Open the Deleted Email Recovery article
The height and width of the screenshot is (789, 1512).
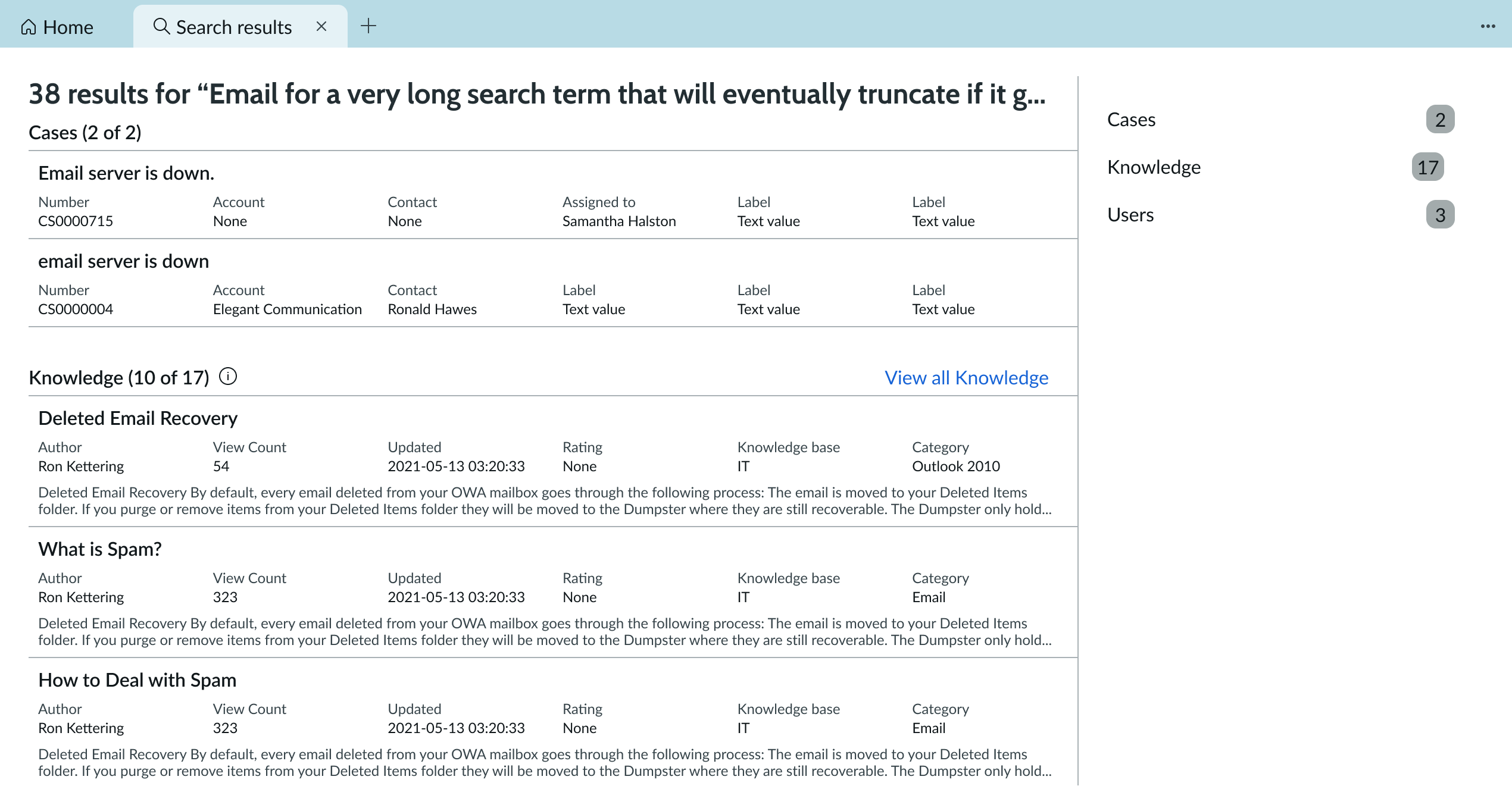tap(138, 418)
